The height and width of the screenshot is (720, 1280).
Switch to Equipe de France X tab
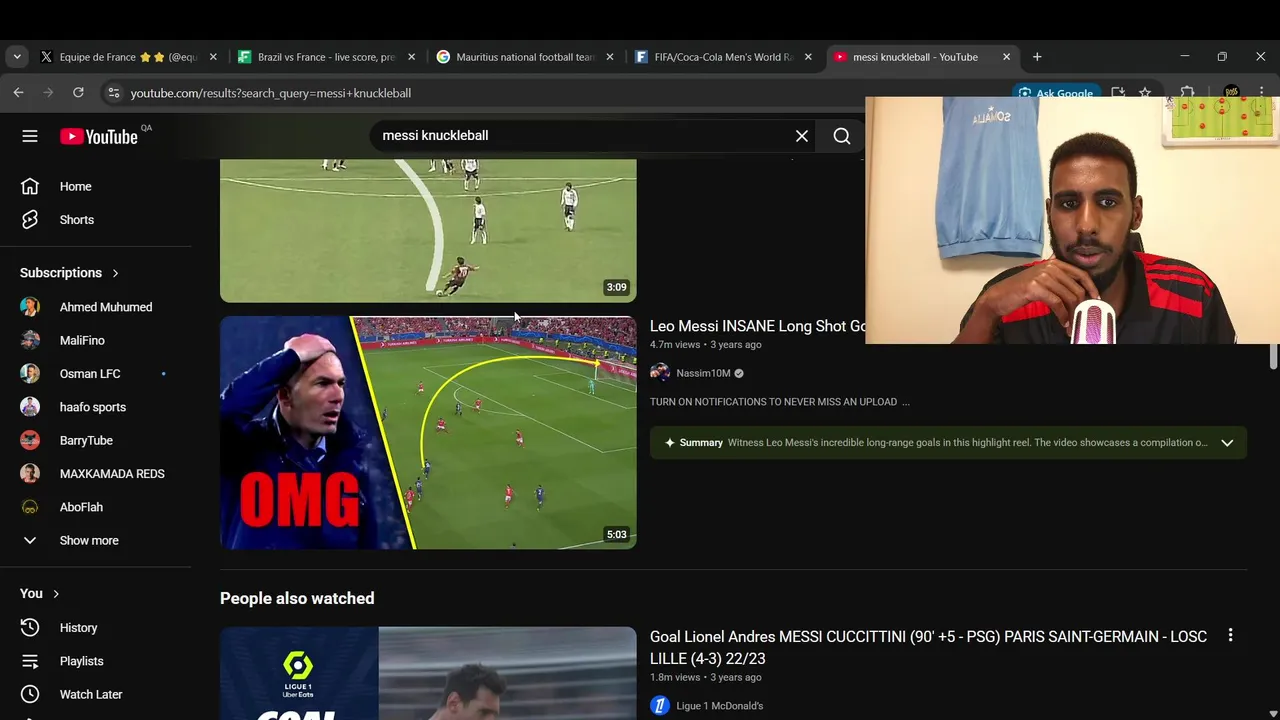point(128,57)
